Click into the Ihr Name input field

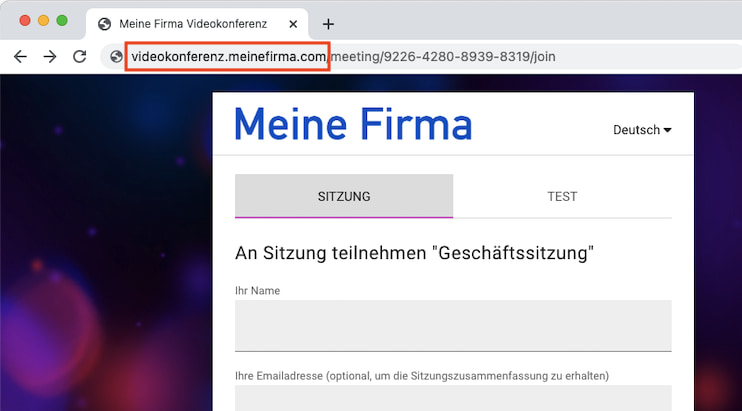(453, 325)
